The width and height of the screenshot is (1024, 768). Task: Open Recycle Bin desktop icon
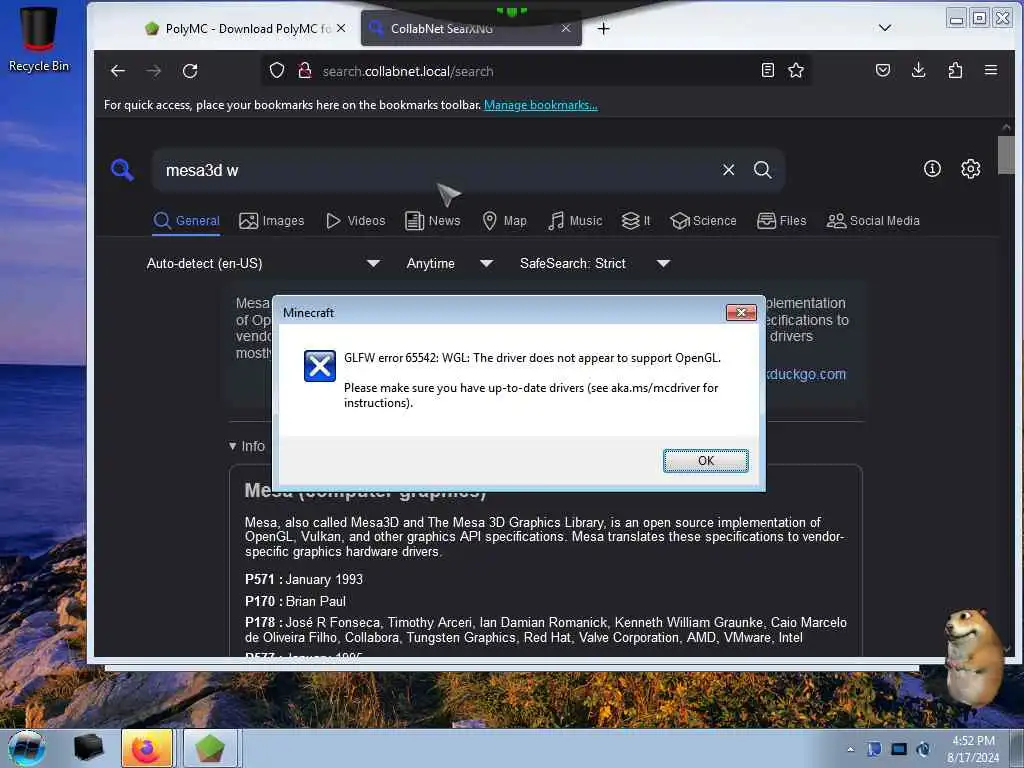pyautogui.click(x=39, y=39)
